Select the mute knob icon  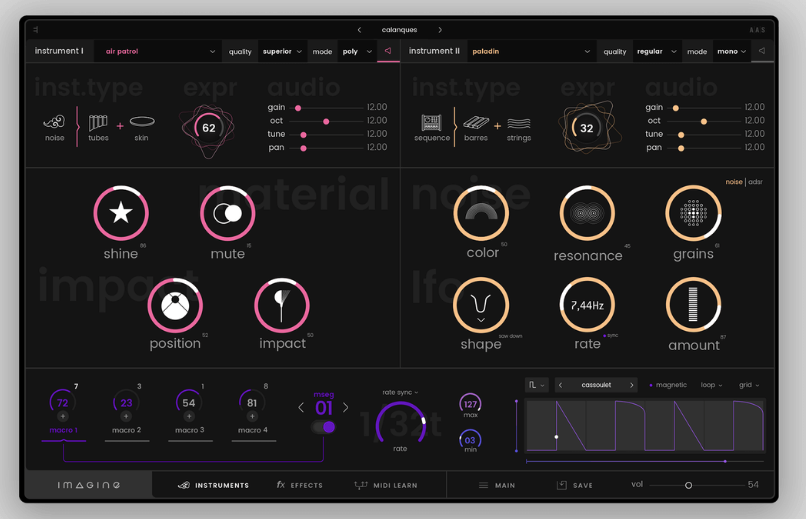[x=228, y=213]
